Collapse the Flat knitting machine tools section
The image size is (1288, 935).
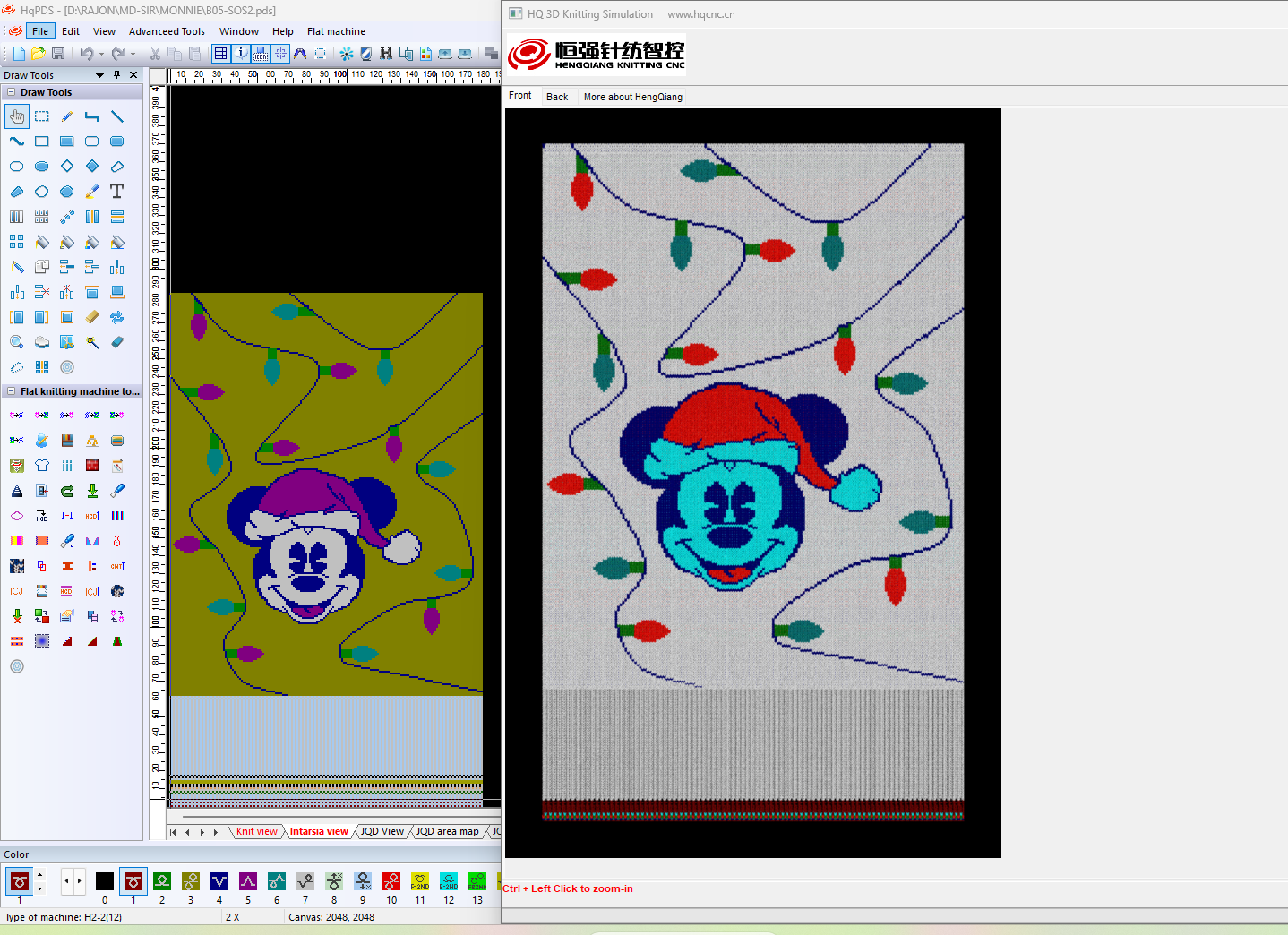11,391
